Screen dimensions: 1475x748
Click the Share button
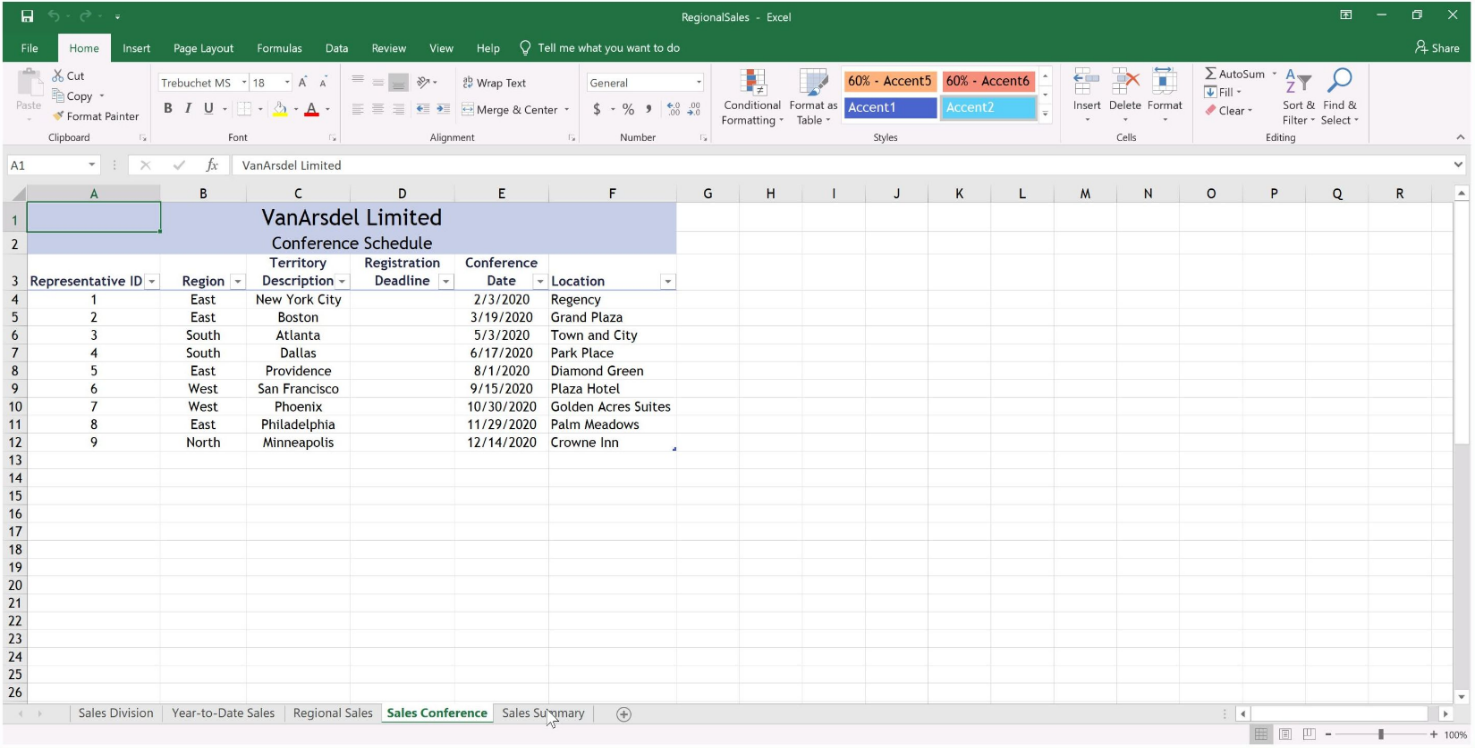tap(1437, 48)
